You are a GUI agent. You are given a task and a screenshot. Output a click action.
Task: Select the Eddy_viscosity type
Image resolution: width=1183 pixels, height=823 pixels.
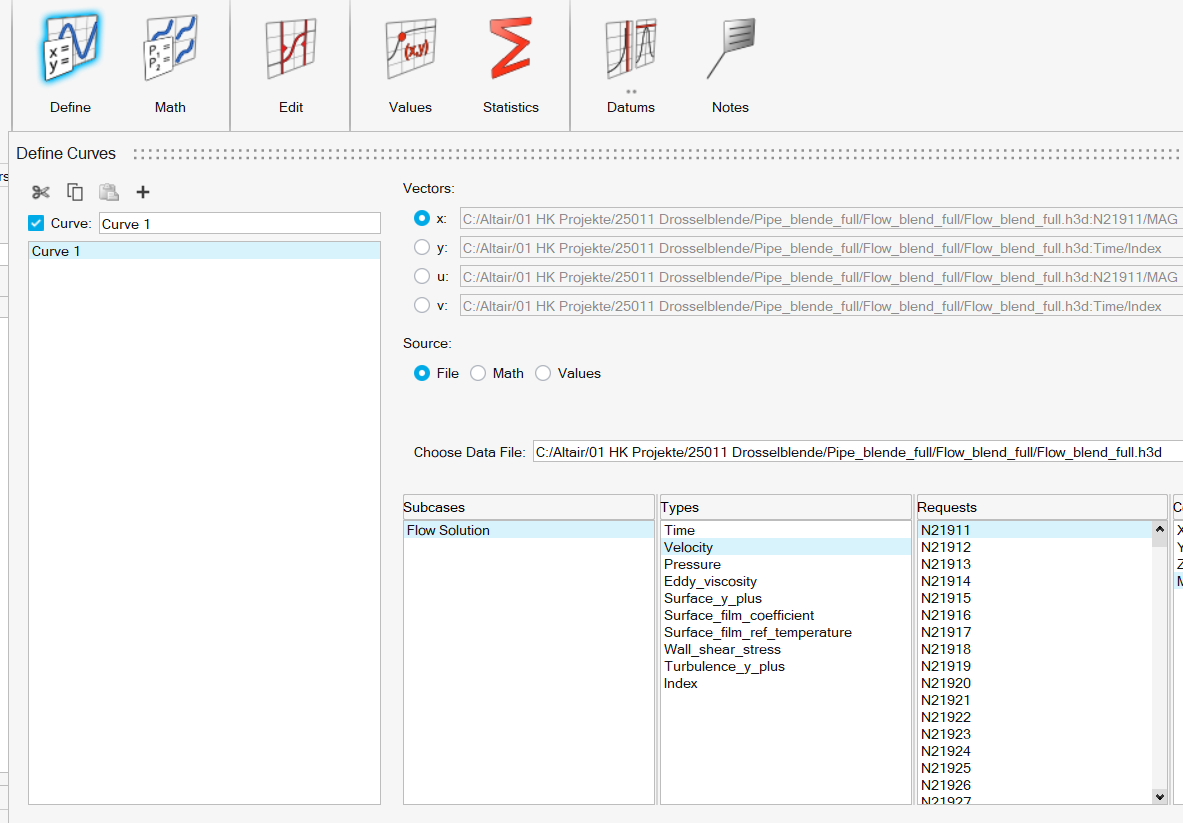[785, 582]
